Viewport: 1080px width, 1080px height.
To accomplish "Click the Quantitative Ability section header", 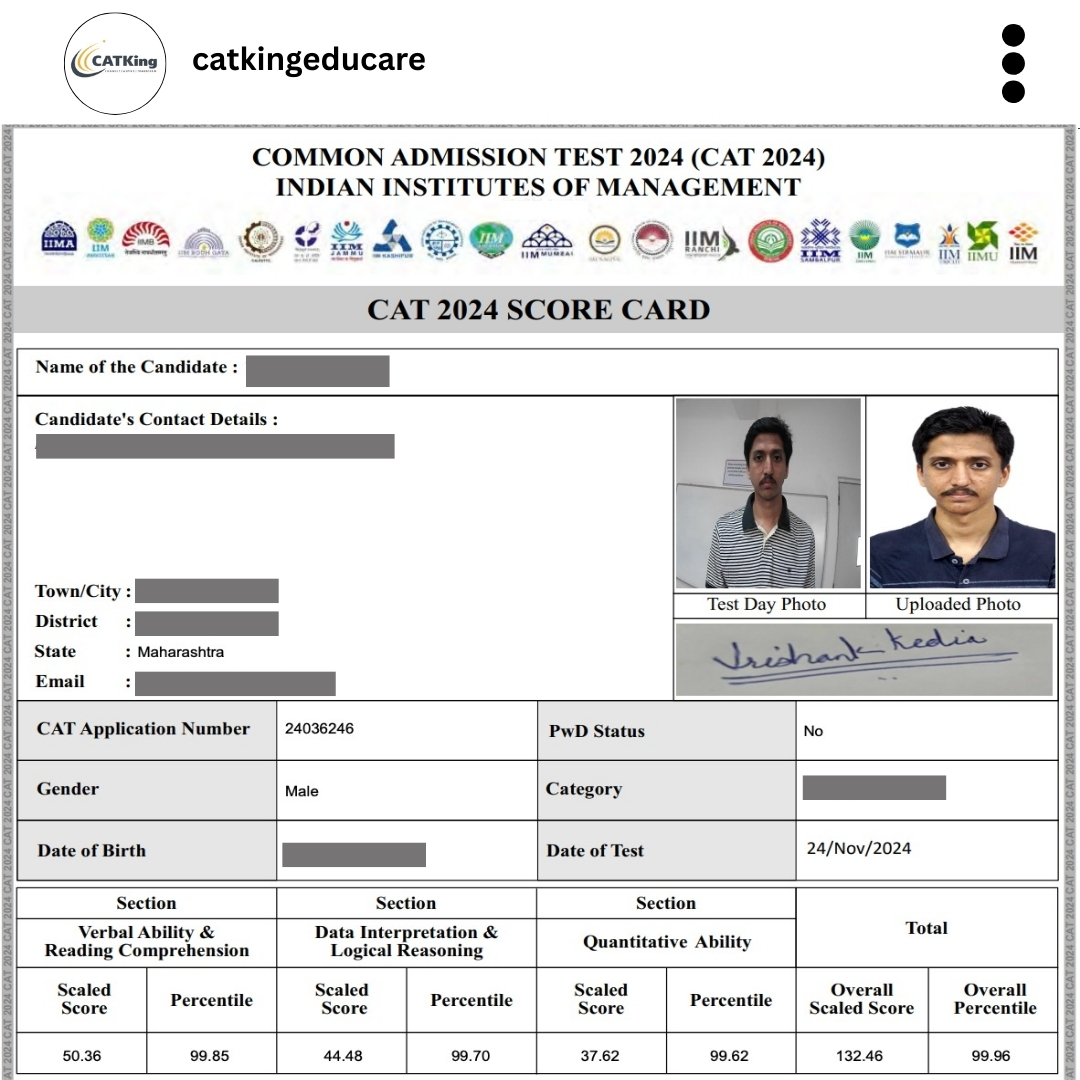I will pyautogui.click(x=667, y=942).
